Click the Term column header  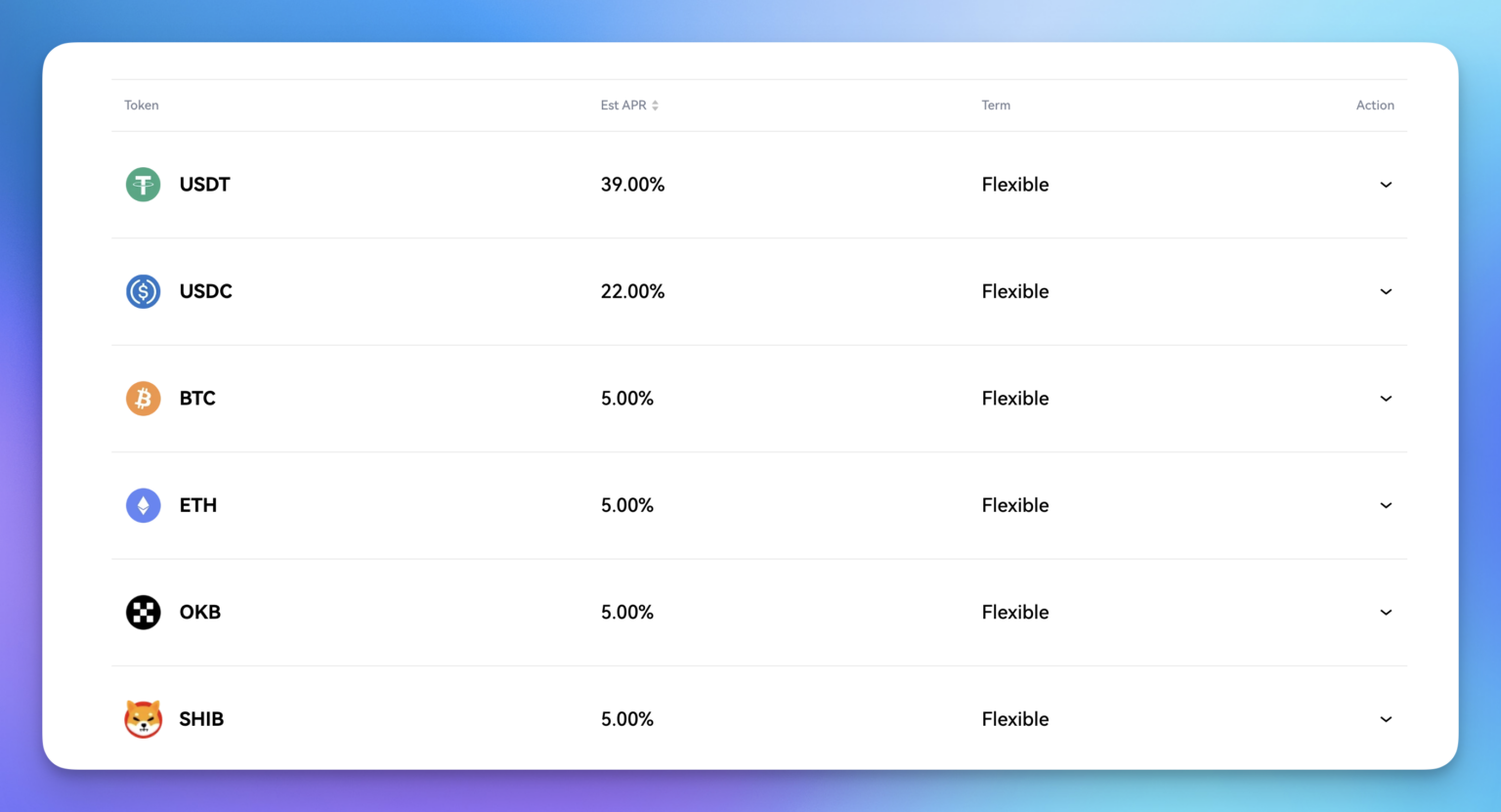click(996, 105)
